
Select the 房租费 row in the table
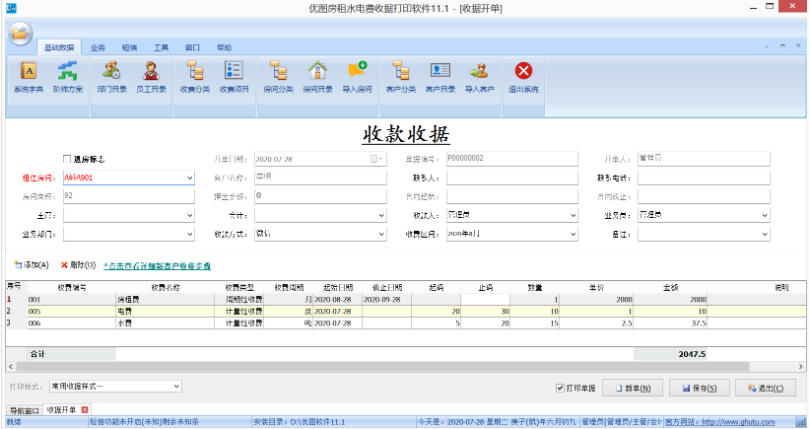[406, 299]
